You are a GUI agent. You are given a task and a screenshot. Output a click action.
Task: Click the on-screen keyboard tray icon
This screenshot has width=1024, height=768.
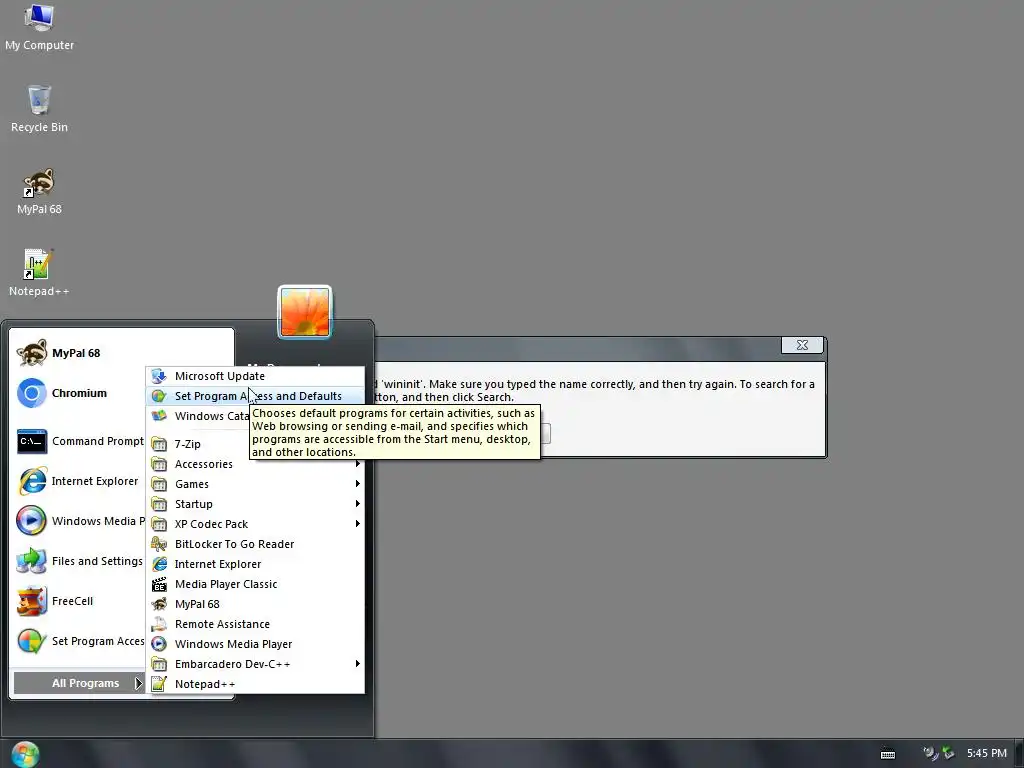tap(888, 754)
